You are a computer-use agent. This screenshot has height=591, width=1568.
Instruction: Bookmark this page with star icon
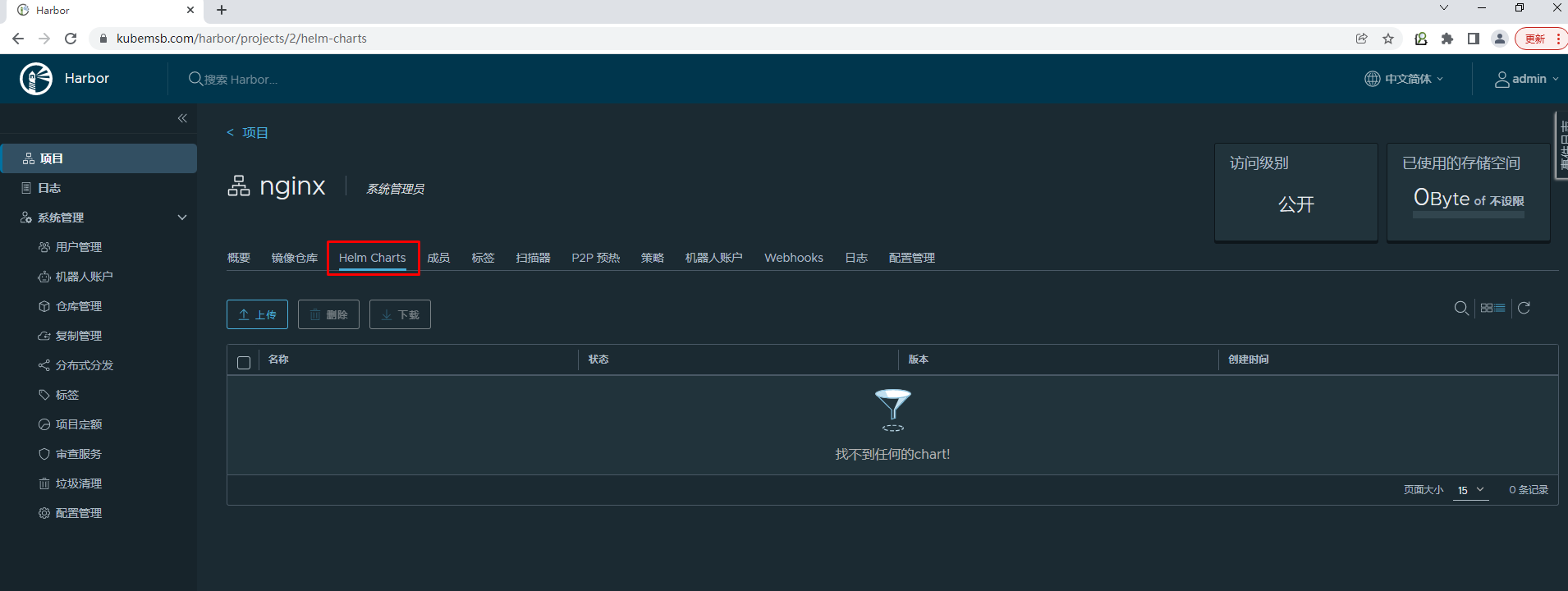coord(1388,39)
